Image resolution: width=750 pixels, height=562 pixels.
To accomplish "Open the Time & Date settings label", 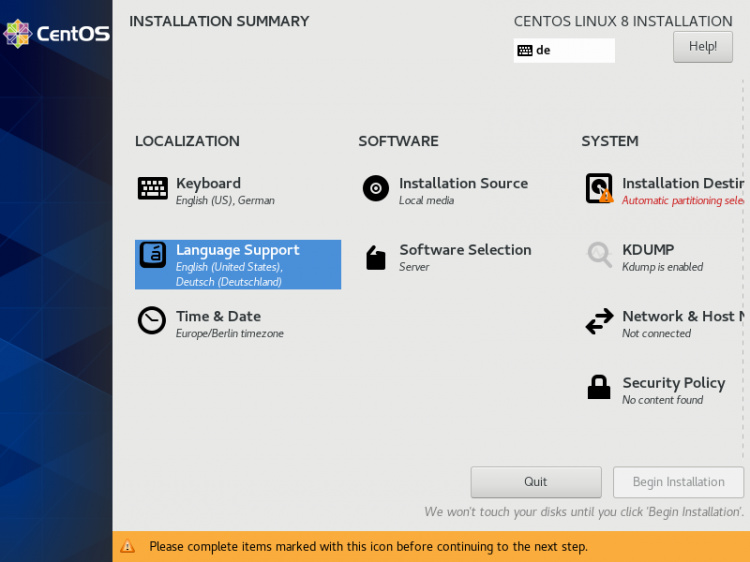I will (x=218, y=316).
